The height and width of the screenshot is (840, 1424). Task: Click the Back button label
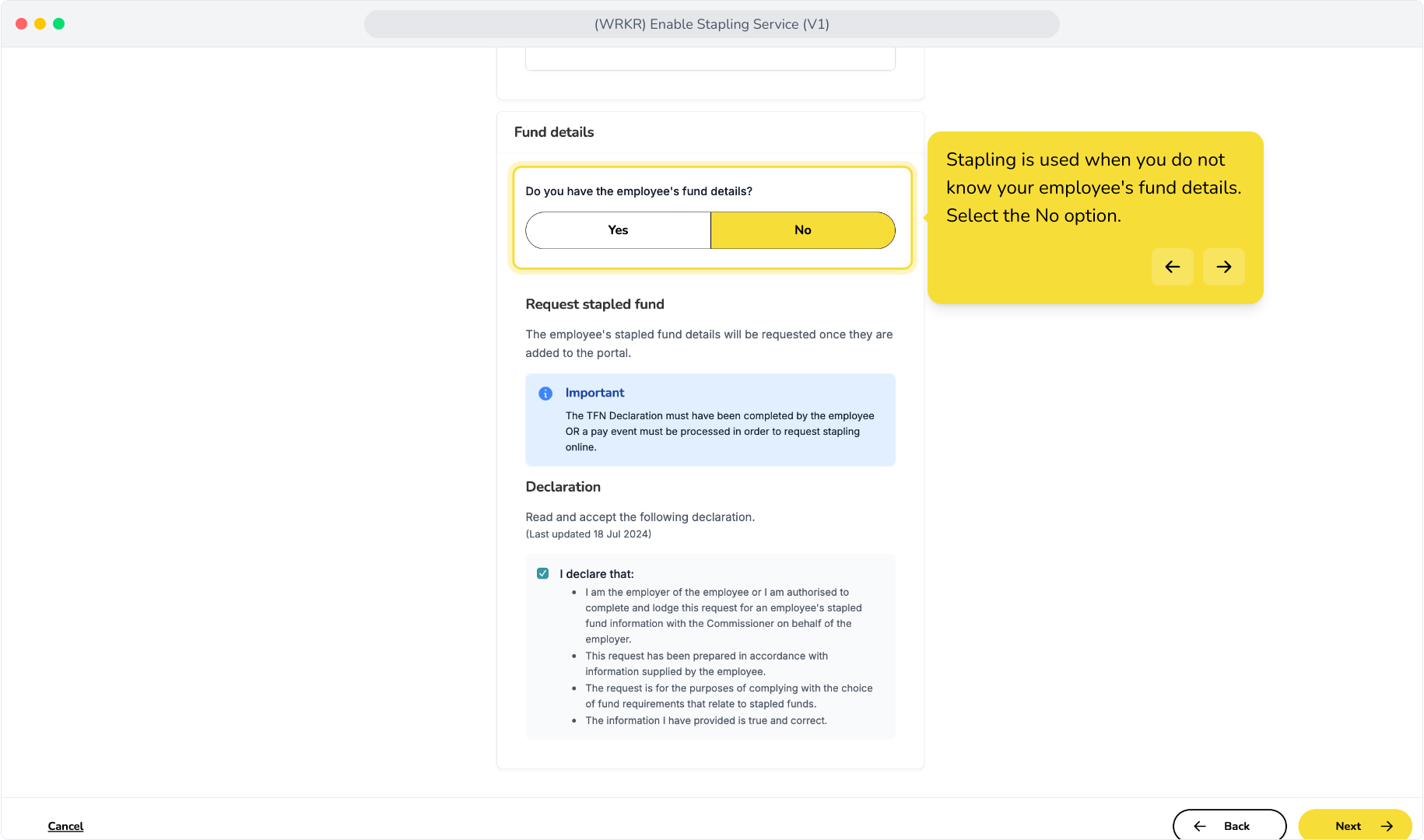[1236, 826]
